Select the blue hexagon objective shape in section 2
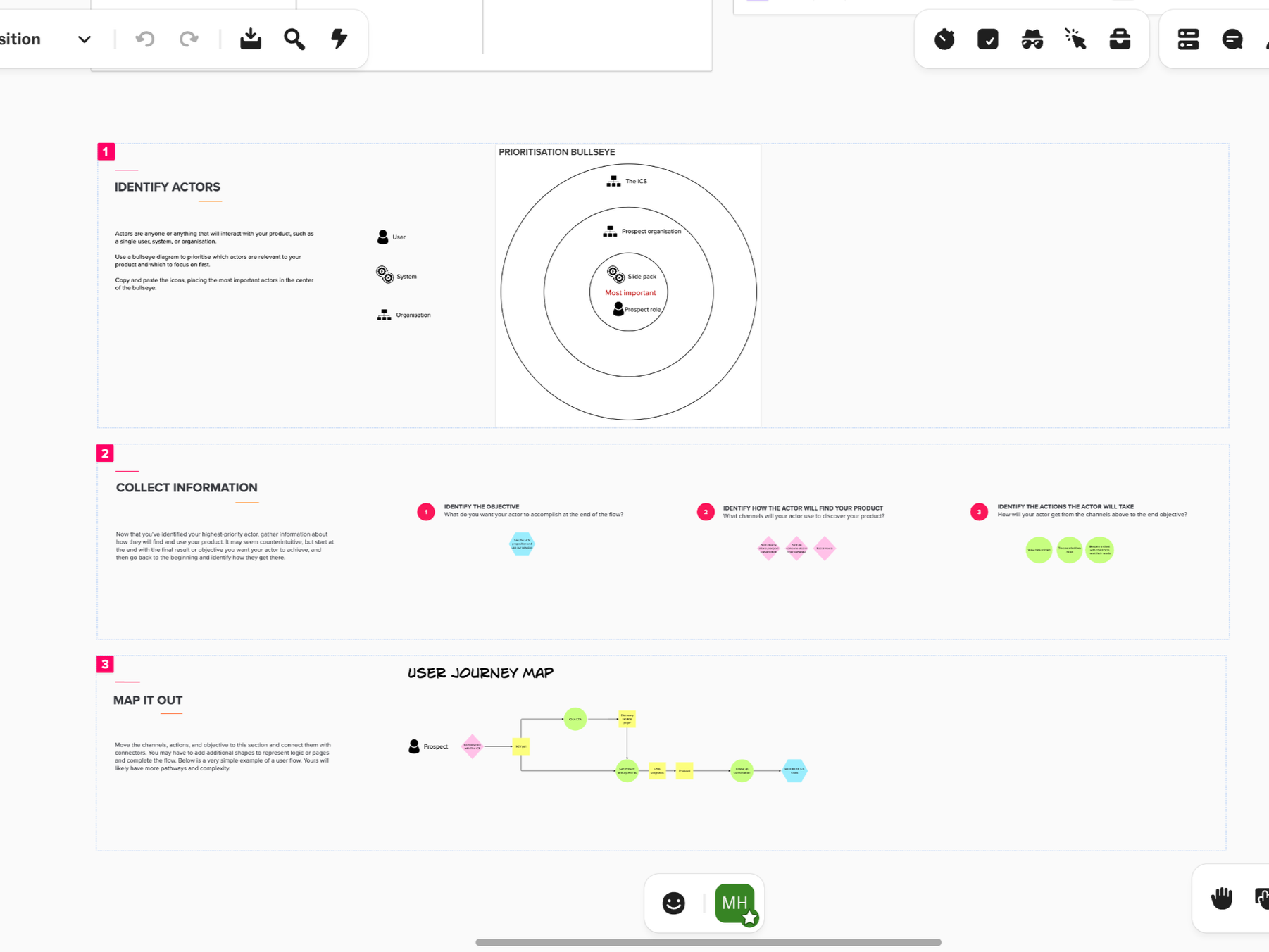 pos(522,544)
